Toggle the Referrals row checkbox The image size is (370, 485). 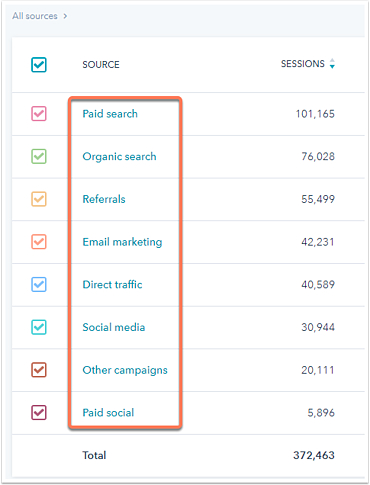pyautogui.click(x=39, y=199)
